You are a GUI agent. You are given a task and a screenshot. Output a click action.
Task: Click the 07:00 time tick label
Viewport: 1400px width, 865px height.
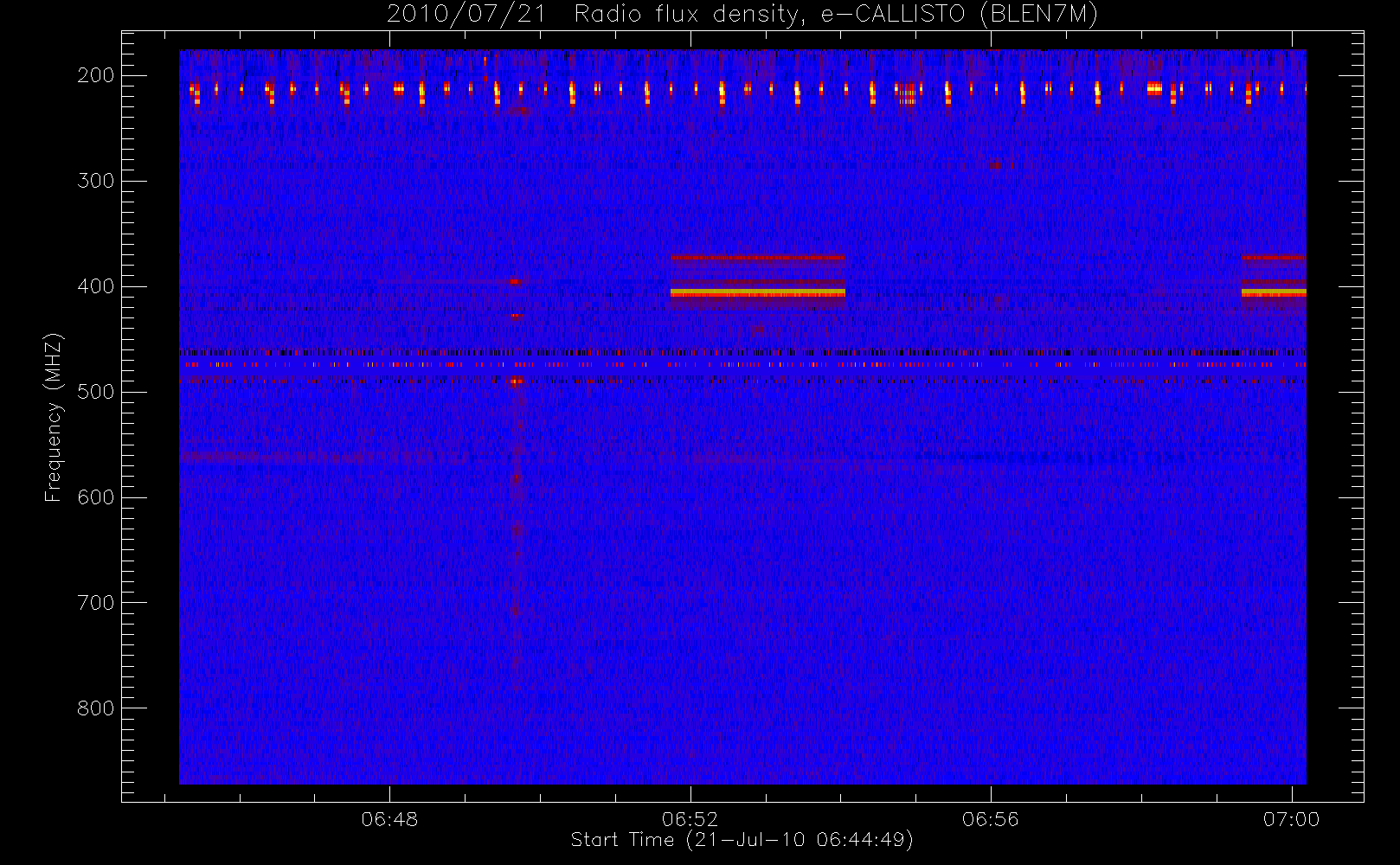[1291, 819]
